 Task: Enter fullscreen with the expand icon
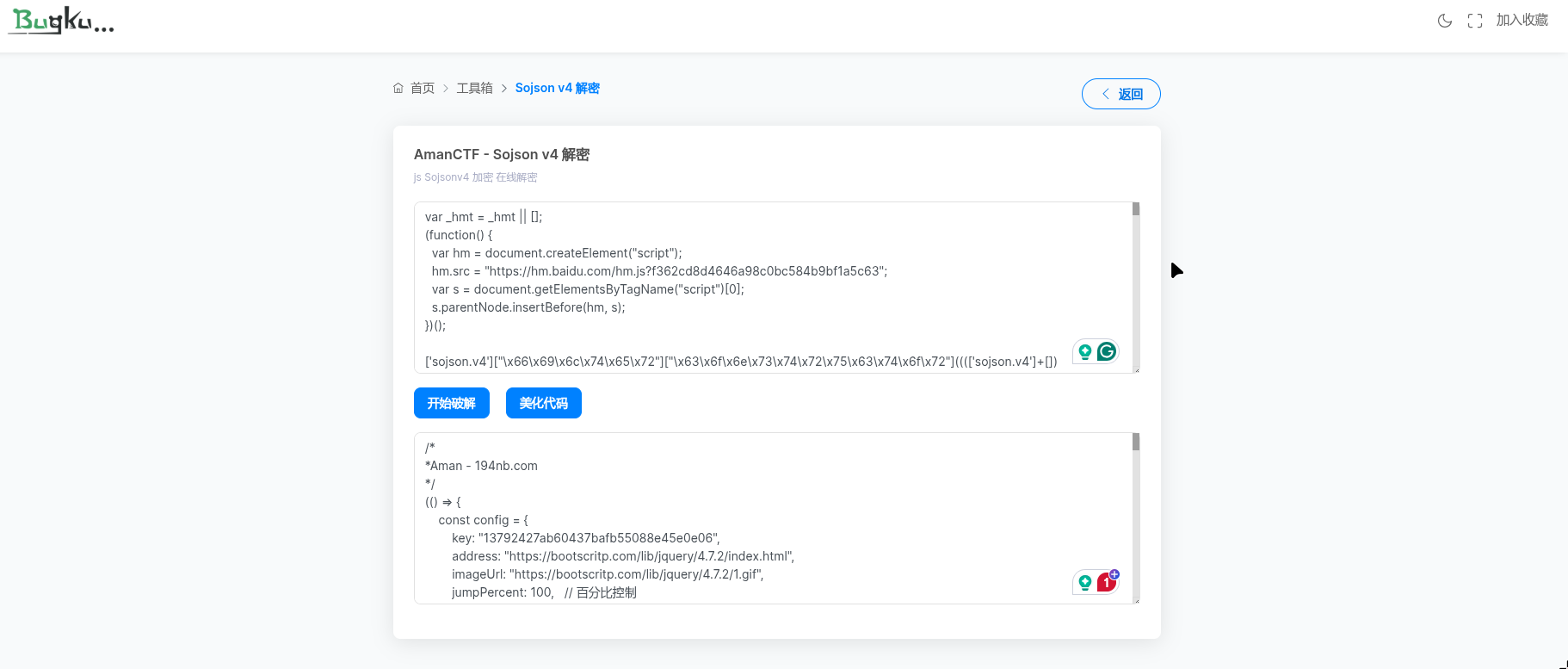pyautogui.click(x=1475, y=21)
